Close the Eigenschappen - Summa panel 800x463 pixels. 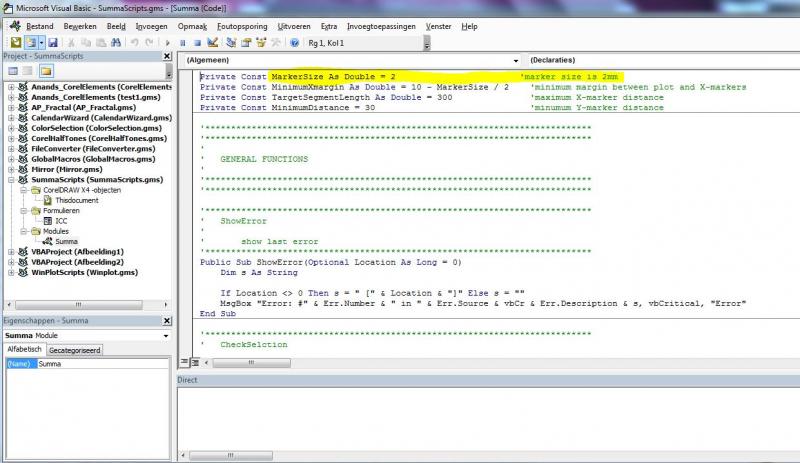pyautogui.click(x=167, y=321)
